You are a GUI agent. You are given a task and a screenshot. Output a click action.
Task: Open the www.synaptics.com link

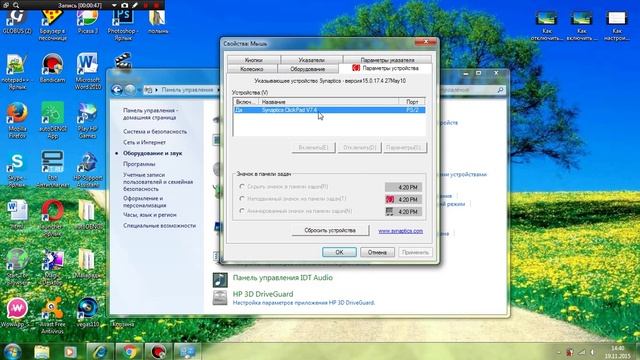click(x=400, y=231)
